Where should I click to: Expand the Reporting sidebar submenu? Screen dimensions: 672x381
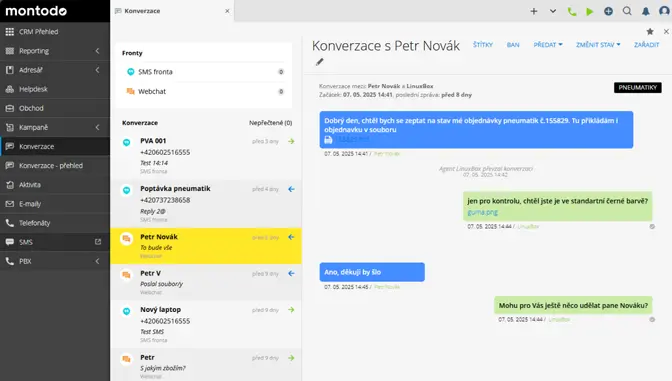coord(97,51)
